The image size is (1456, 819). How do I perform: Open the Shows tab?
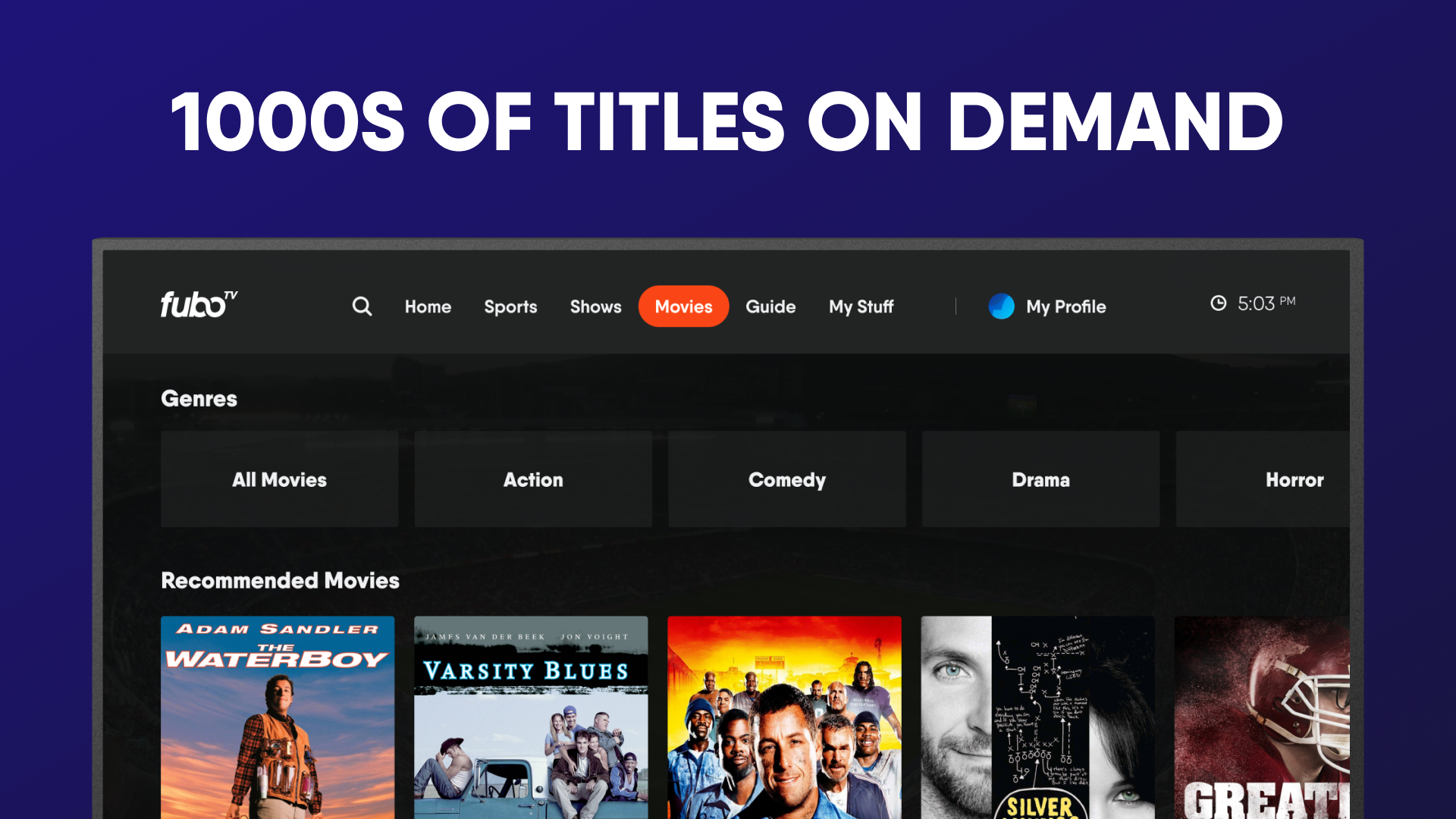coord(595,306)
